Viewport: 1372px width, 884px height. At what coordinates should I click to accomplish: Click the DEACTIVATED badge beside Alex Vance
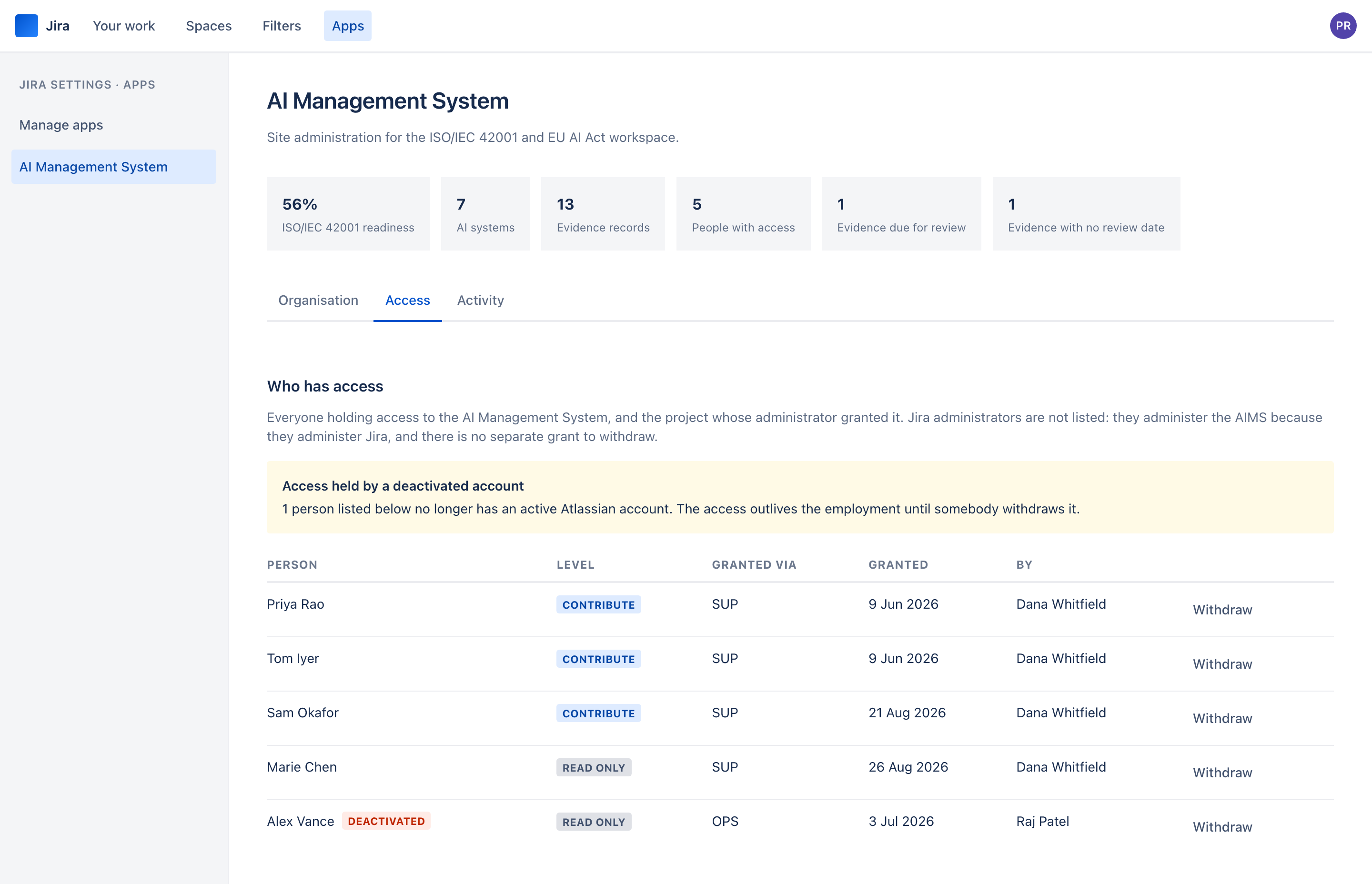(386, 822)
